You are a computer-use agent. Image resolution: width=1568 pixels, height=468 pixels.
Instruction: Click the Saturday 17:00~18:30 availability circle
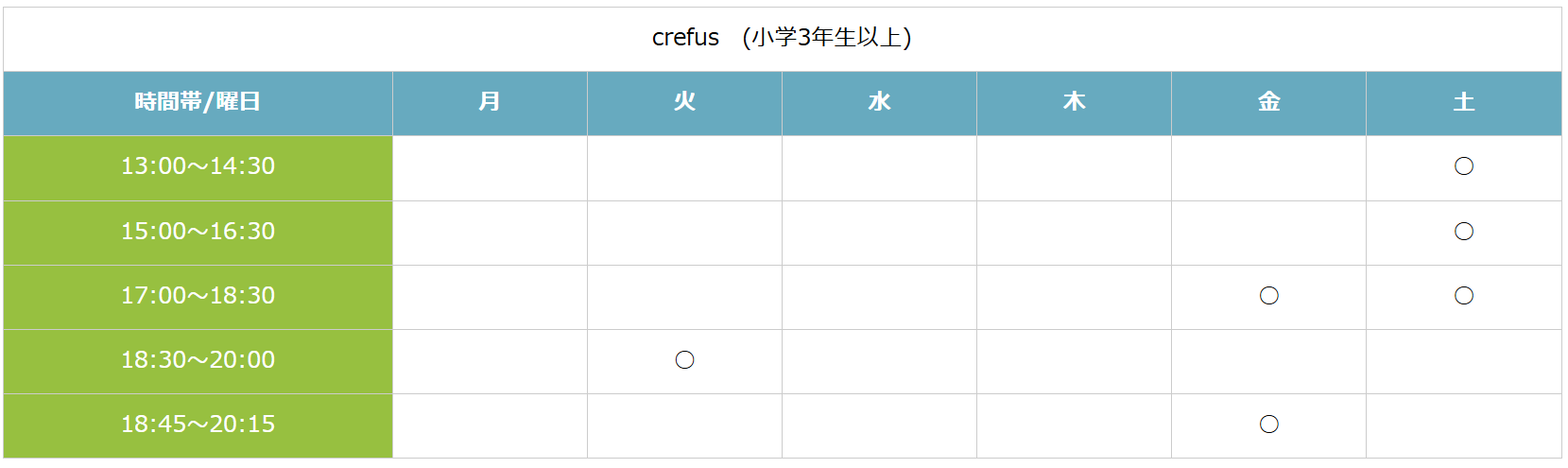1463,296
